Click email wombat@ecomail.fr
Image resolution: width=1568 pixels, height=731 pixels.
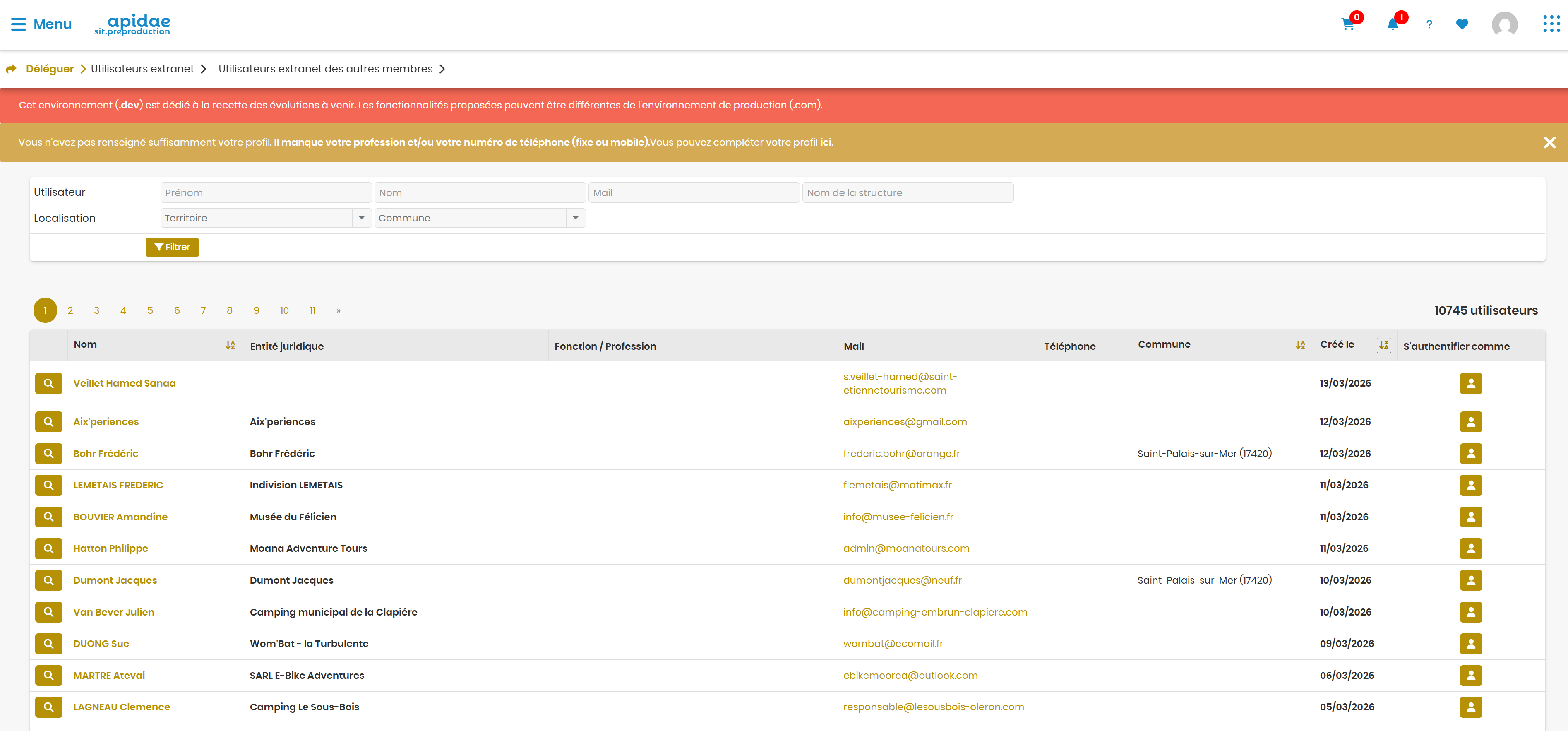coord(893,643)
